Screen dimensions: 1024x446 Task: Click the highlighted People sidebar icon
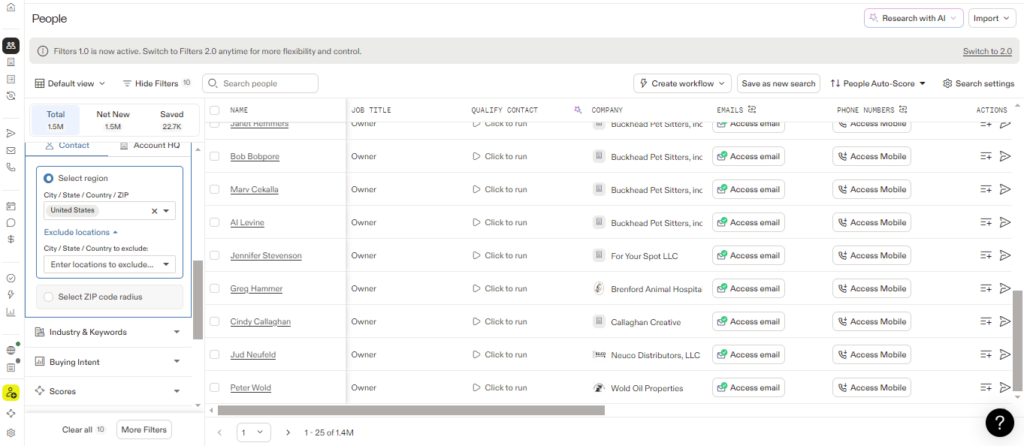10,45
